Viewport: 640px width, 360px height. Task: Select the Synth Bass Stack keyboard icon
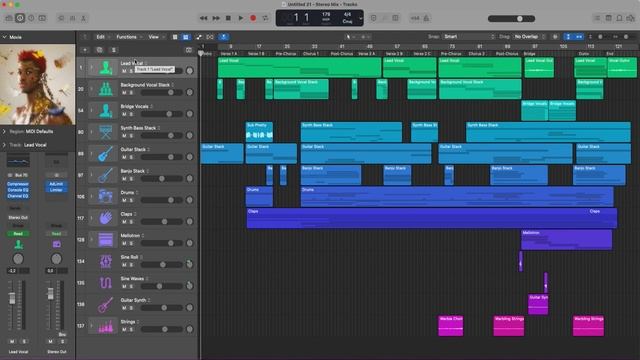(x=106, y=132)
